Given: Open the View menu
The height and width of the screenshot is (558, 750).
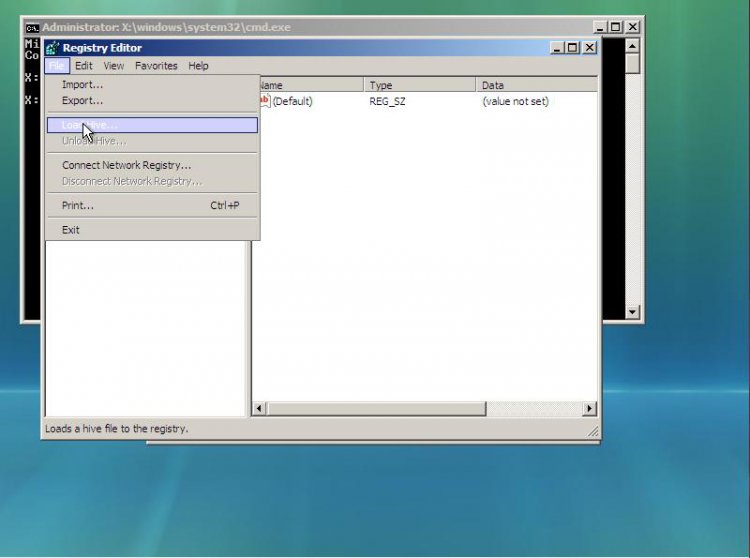Looking at the screenshot, I should (114, 66).
